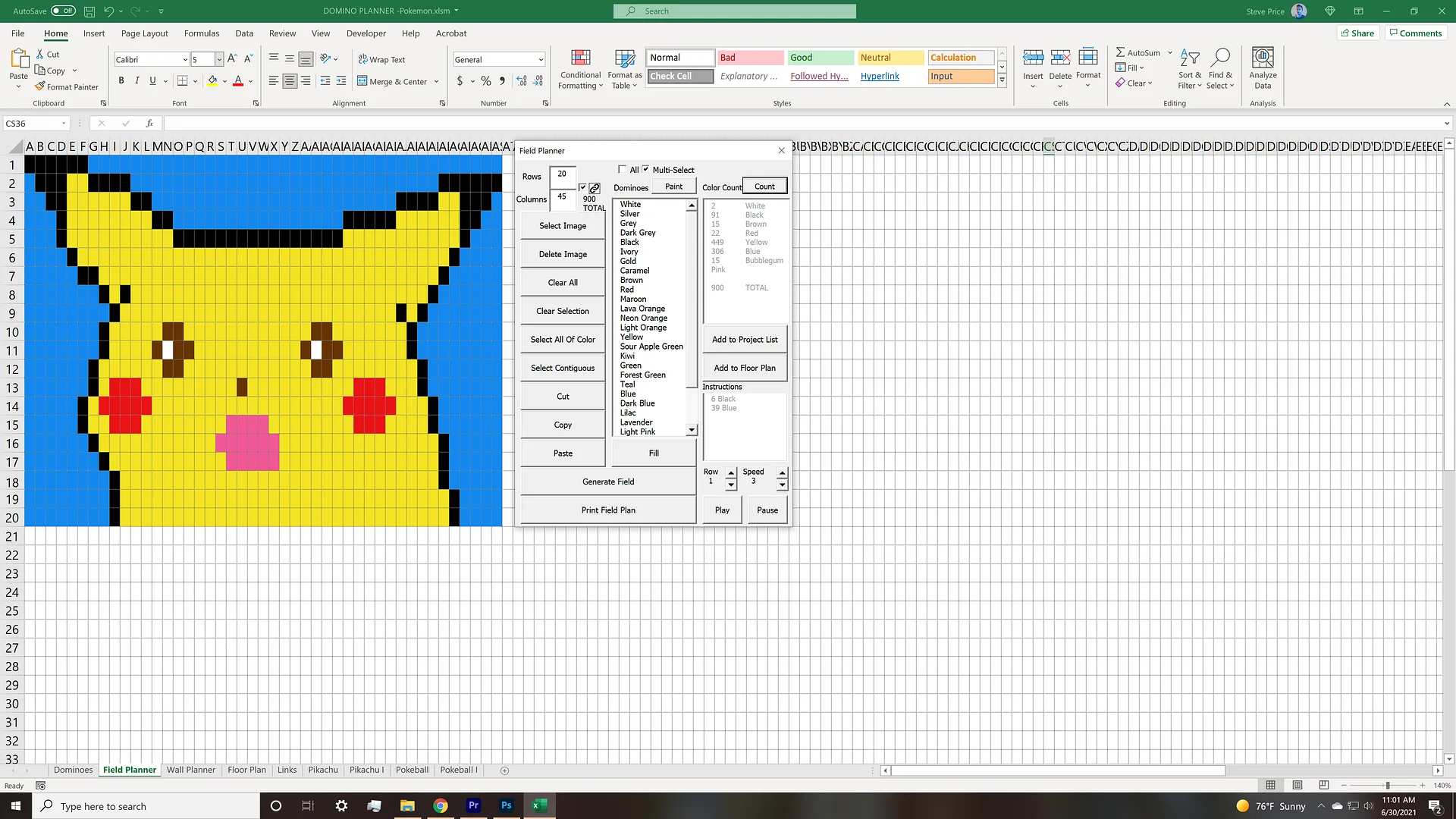Open the Formulas ribbon tab
This screenshot has width=1456, height=819.
pos(202,33)
